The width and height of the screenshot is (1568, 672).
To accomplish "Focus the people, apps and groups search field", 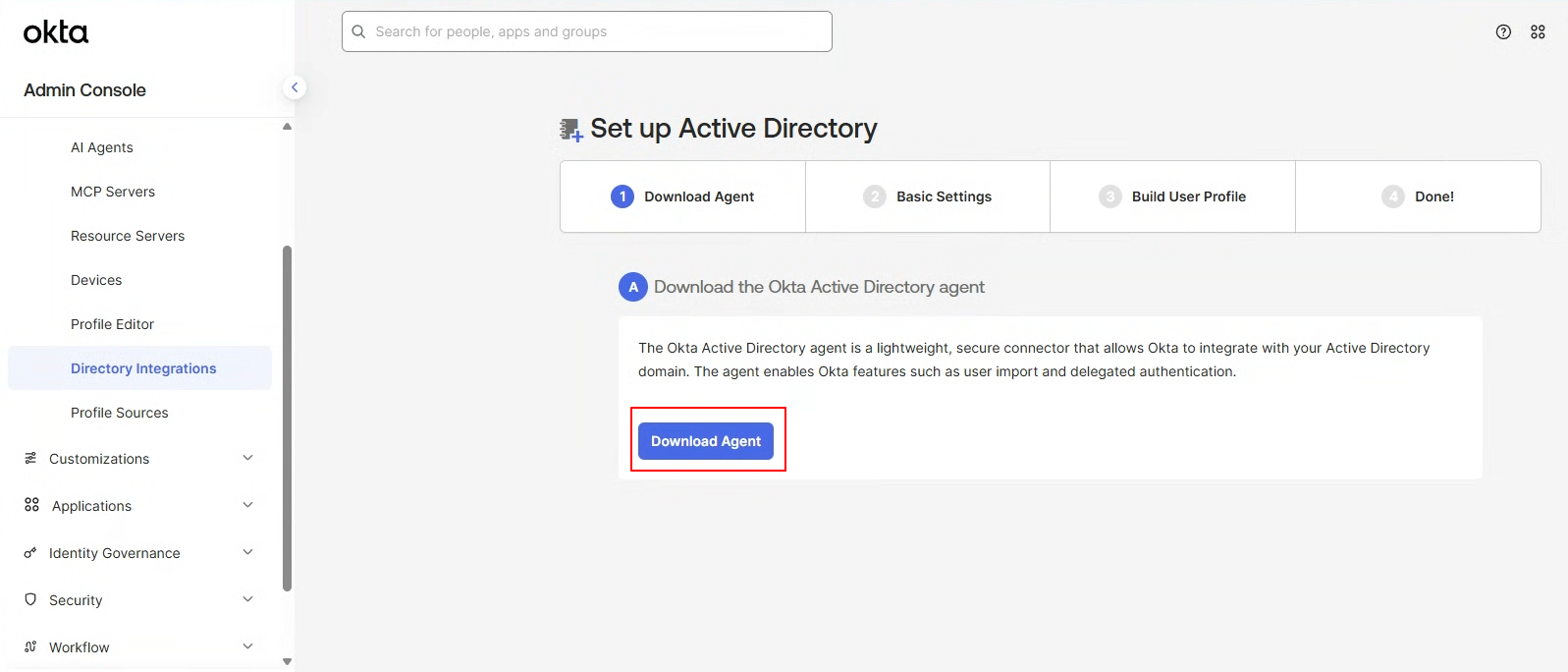I will [587, 31].
